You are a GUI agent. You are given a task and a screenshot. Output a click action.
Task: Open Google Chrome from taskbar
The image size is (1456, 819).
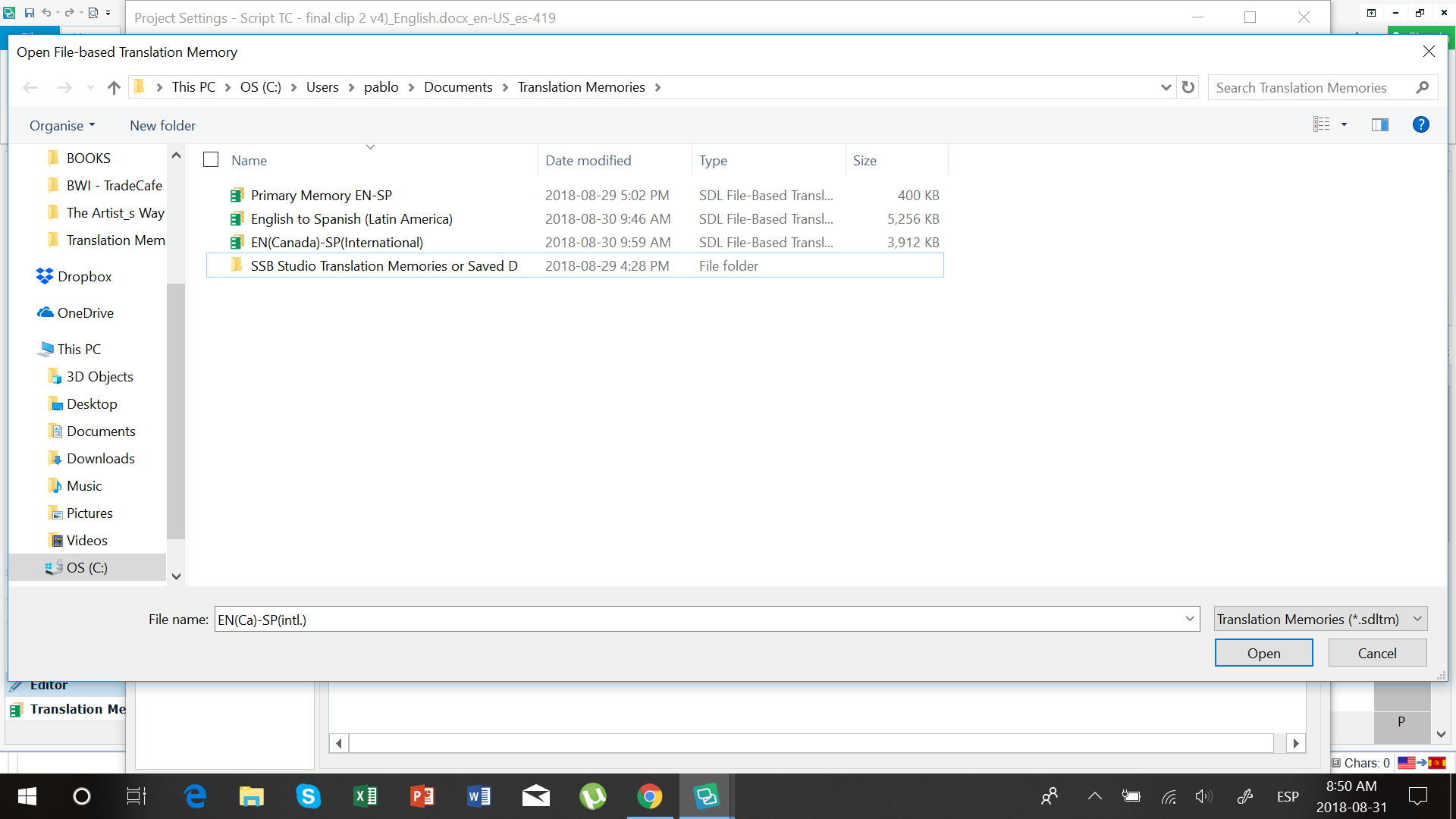(649, 796)
